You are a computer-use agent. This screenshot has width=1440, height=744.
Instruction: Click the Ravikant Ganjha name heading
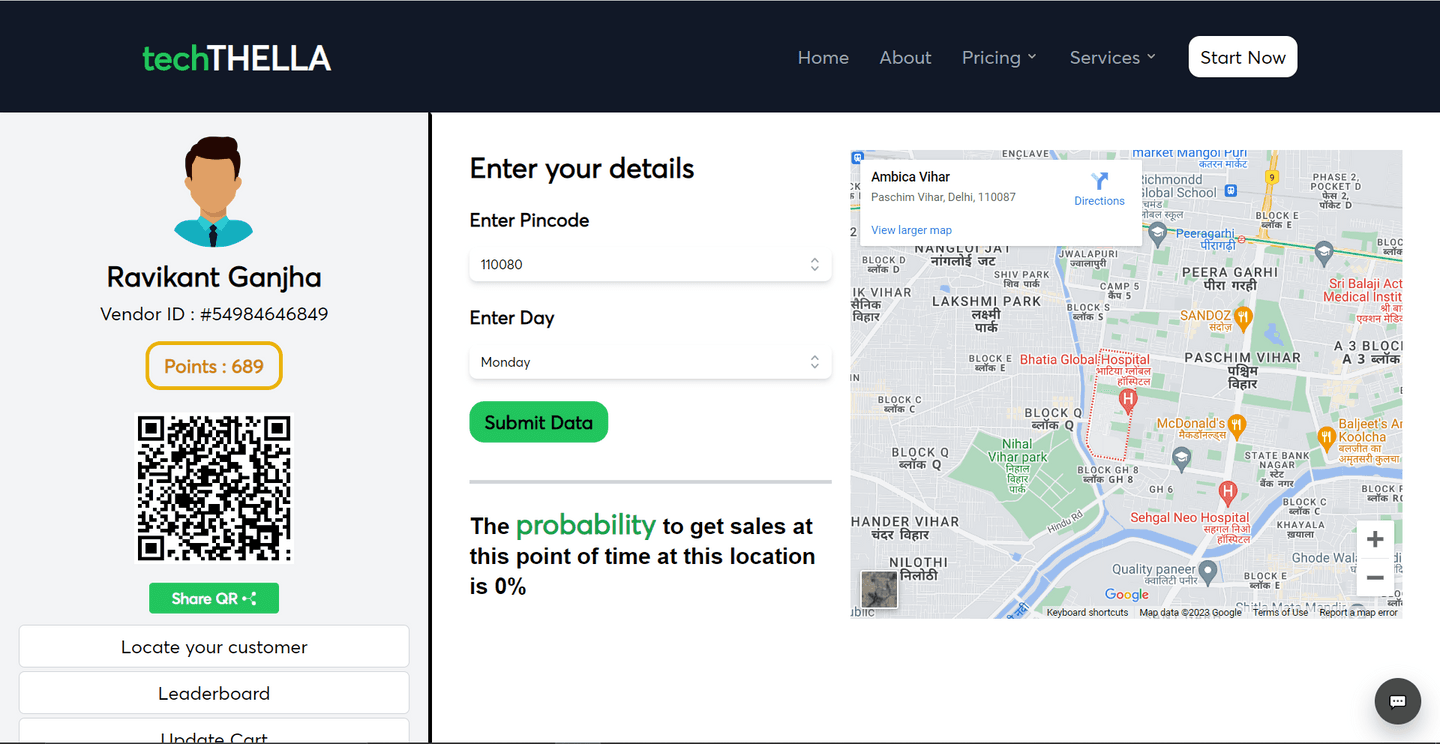pyautogui.click(x=214, y=277)
